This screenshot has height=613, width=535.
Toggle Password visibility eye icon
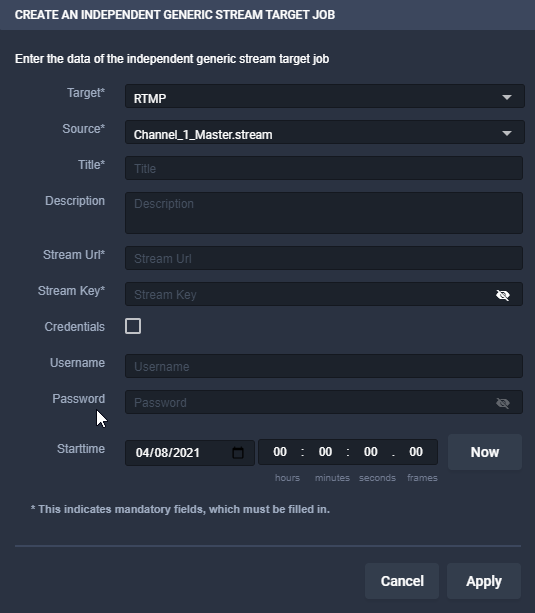pos(503,403)
